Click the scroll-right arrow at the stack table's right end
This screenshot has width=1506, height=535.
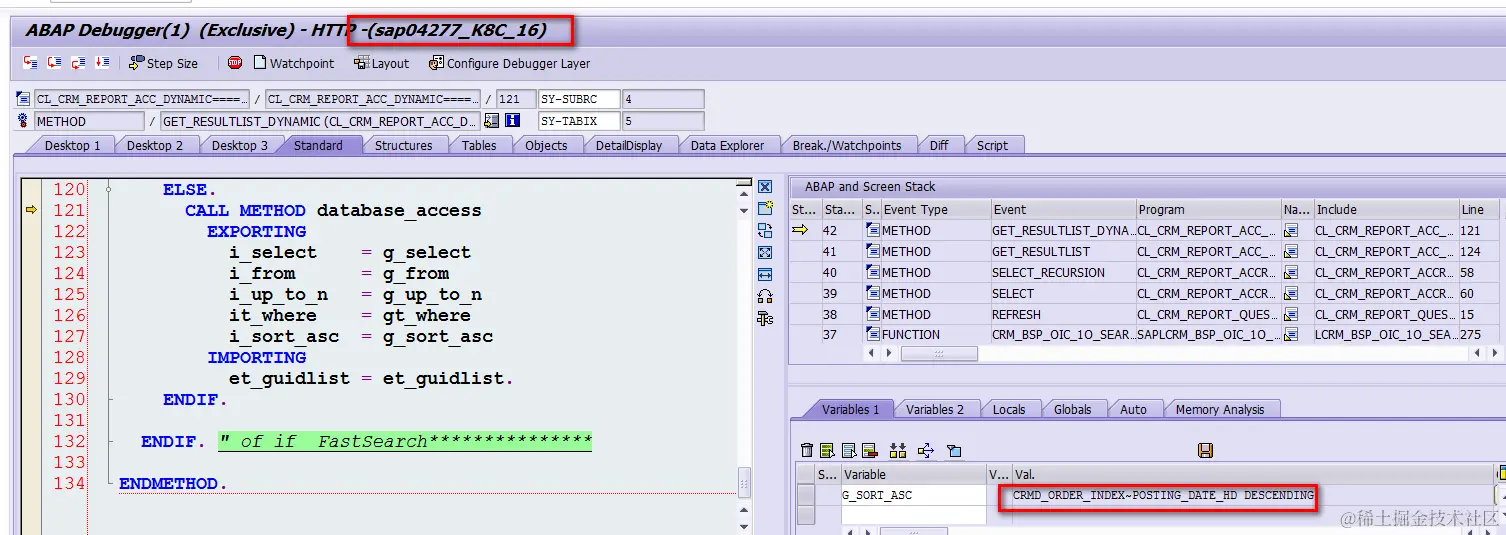pos(1496,354)
